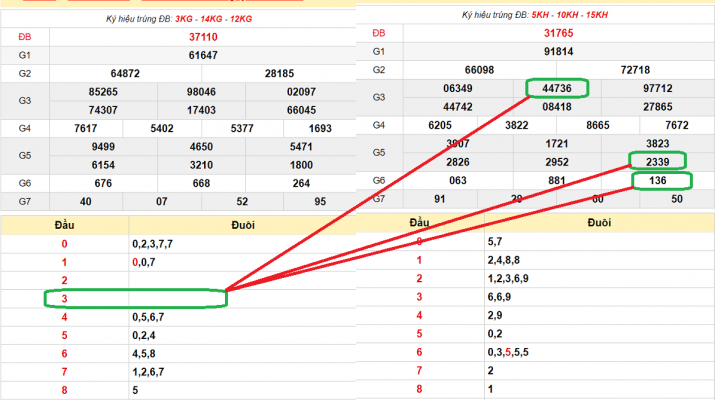This screenshot has height=400, width=715.
Task: Click G6 number 676
Action: tap(103, 183)
